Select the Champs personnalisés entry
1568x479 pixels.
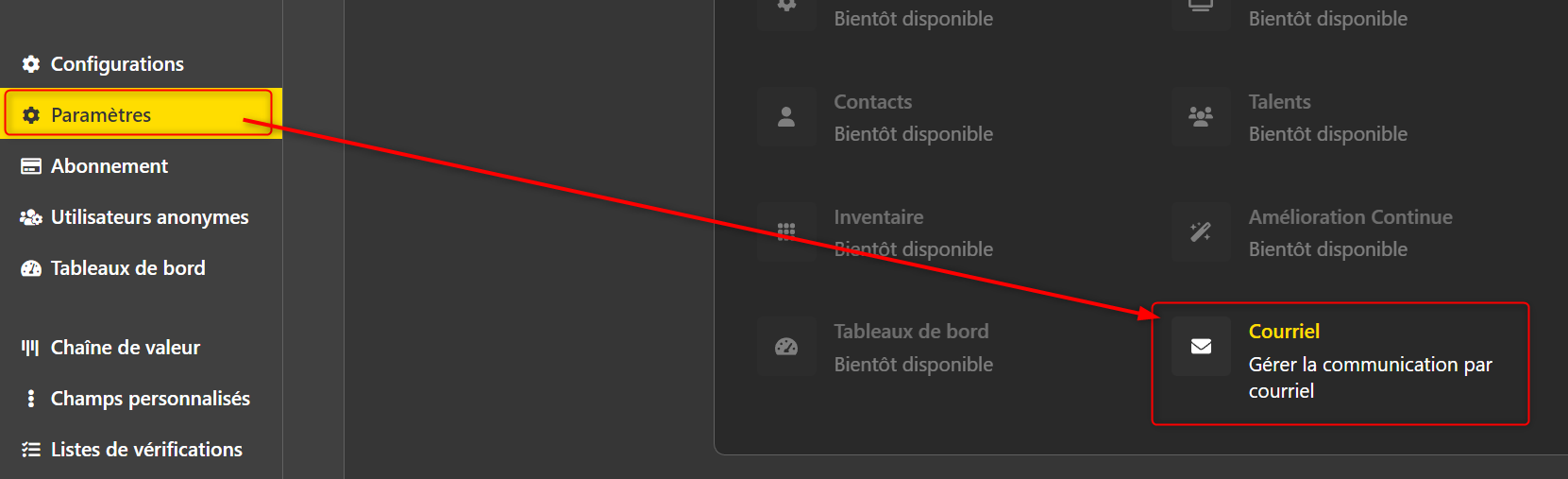click(x=141, y=399)
